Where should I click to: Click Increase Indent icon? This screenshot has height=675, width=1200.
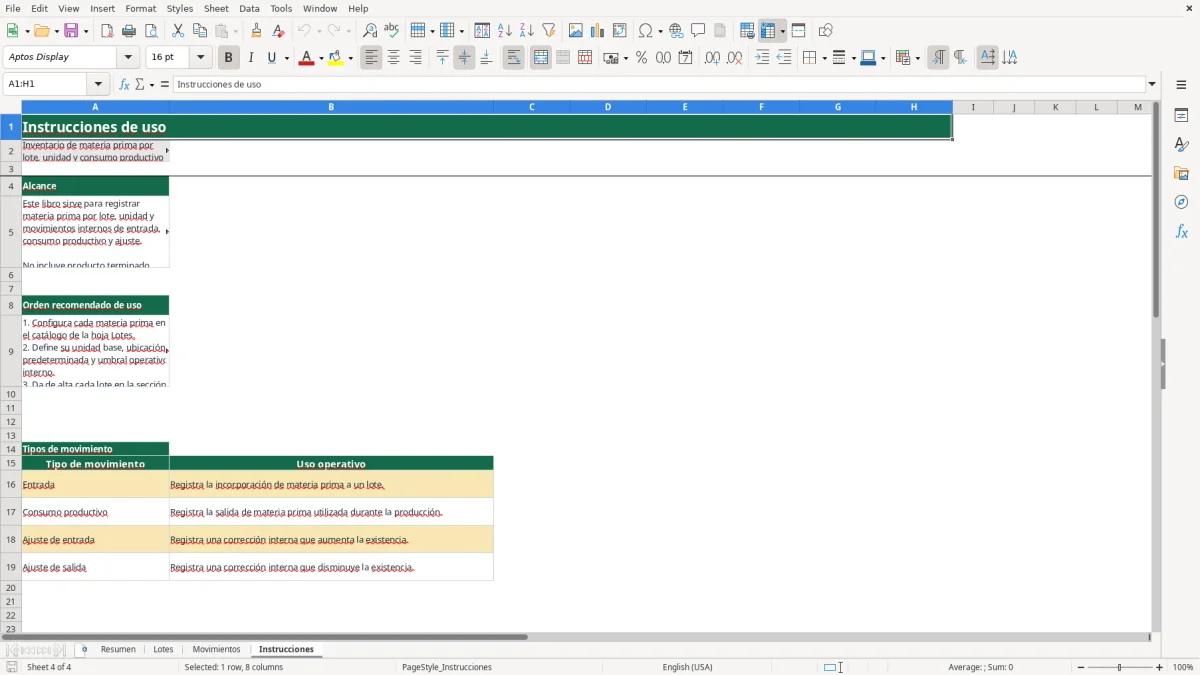(x=762, y=58)
